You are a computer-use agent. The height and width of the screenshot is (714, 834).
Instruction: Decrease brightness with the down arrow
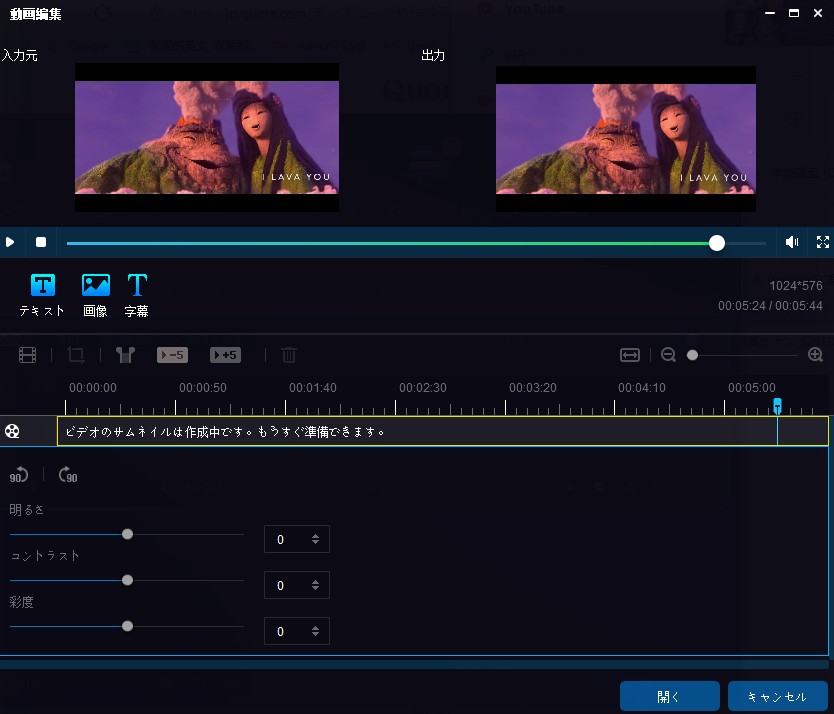coord(315,543)
